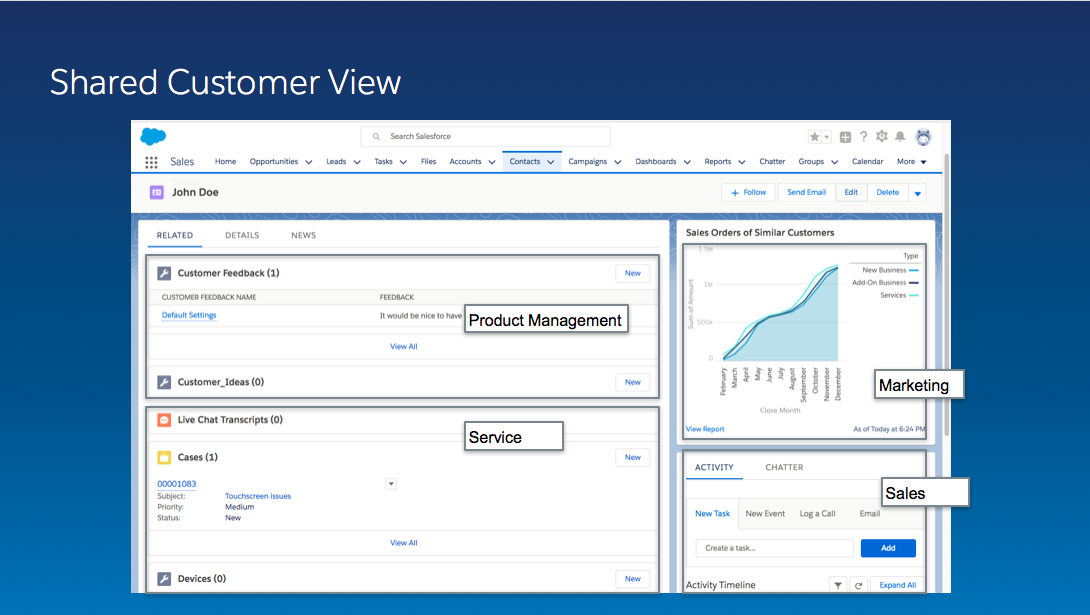The image size is (1090, 615).
Task: Open the App Launcher grid icon
Action: pyautogui.click(x=151, y=162)
